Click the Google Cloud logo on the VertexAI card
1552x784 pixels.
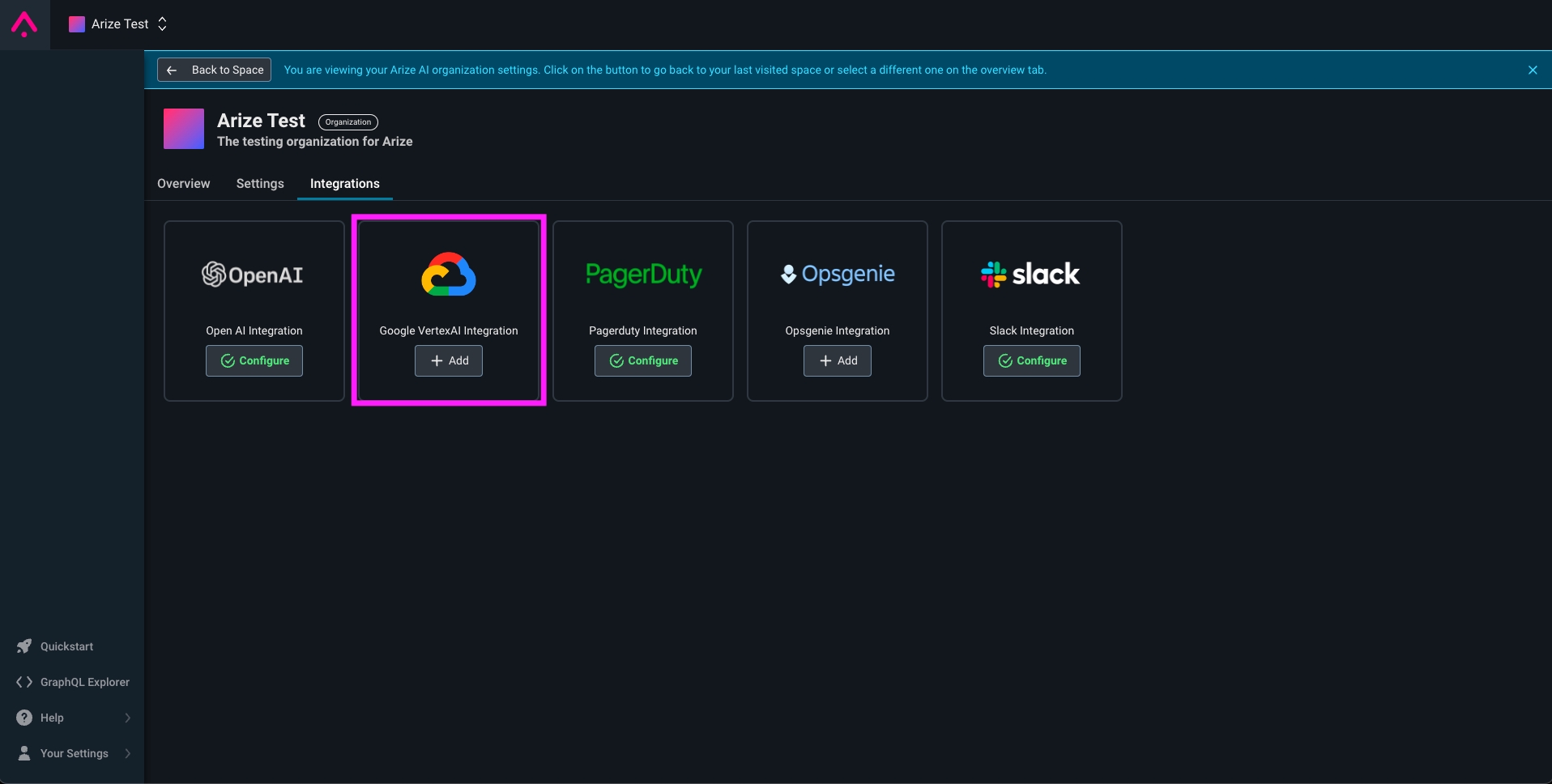point(449,274)
